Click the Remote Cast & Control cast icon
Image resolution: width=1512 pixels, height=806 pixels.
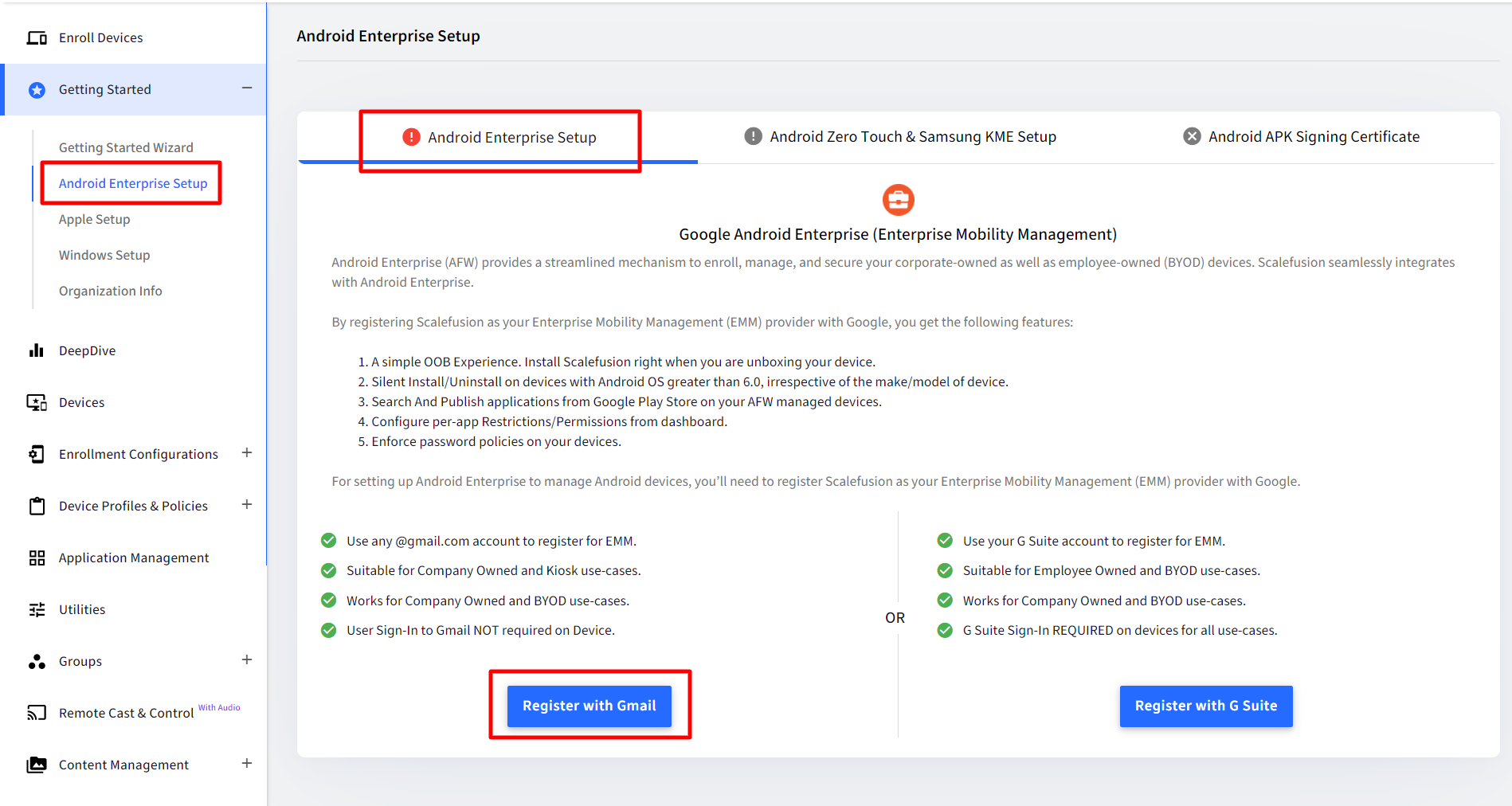click(37, 713)
